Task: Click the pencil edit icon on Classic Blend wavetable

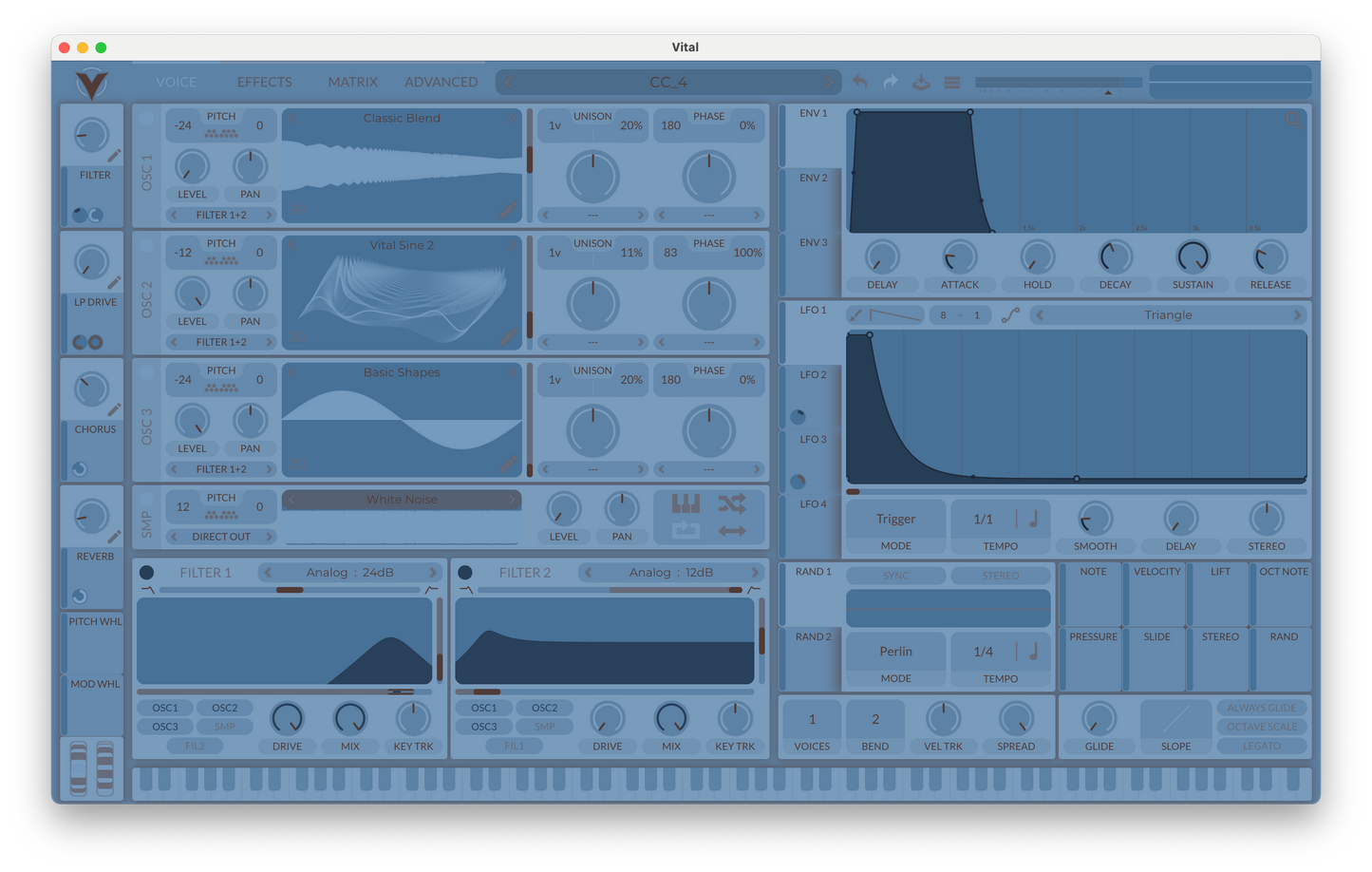Action: click(509, 208)
